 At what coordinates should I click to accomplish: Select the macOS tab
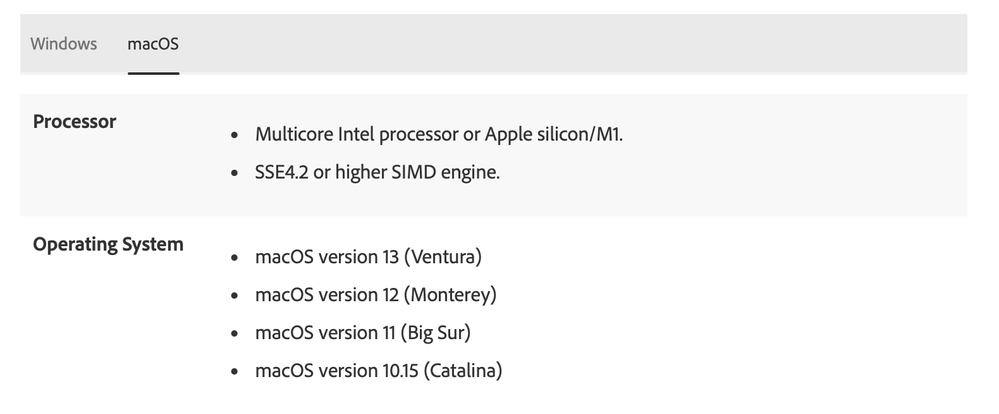(153, 44)
